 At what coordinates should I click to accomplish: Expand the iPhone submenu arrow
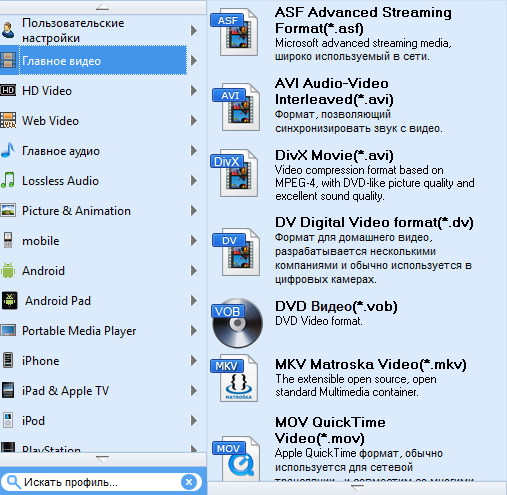point(194,360)
